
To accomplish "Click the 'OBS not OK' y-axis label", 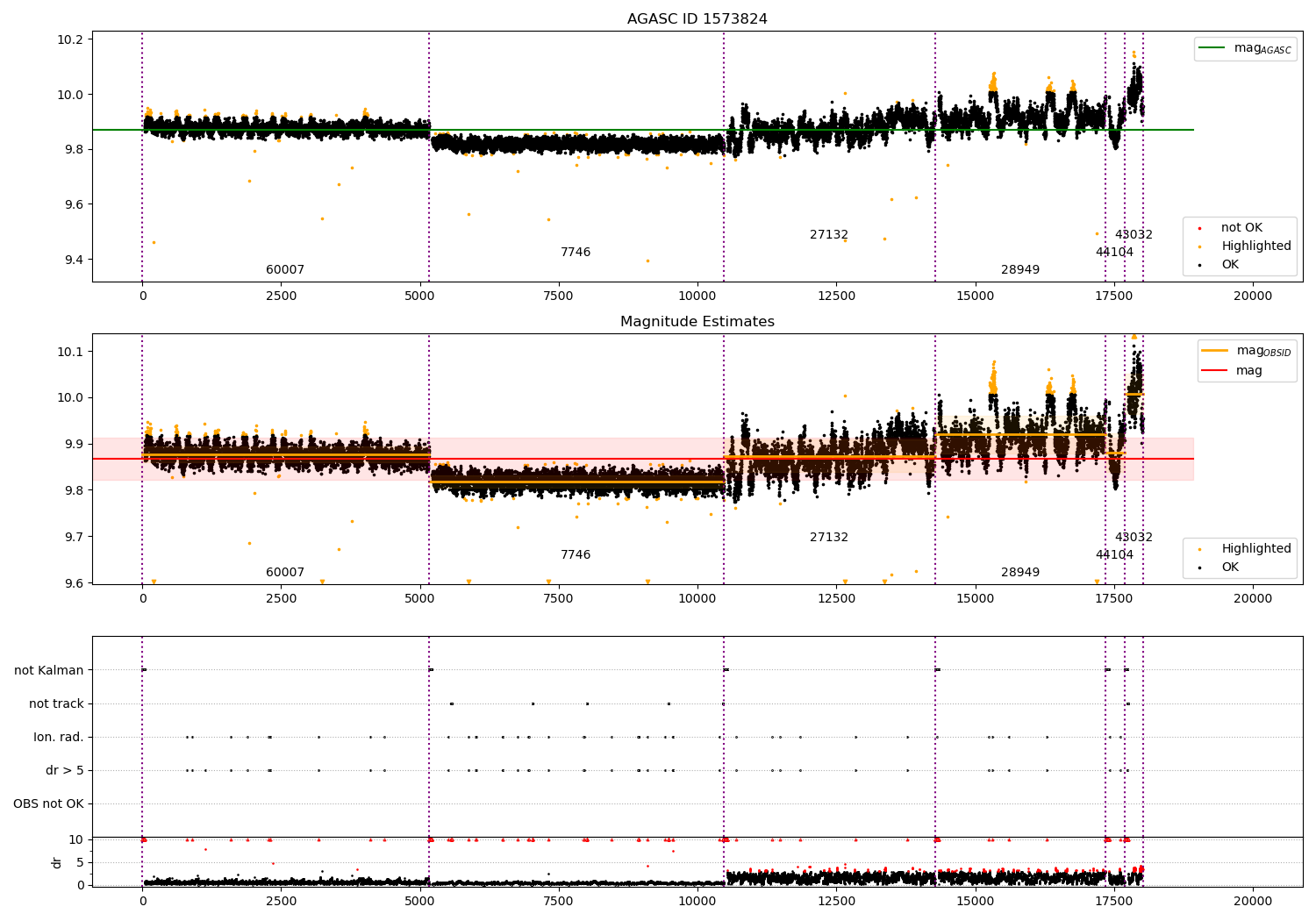I will 49,804.
